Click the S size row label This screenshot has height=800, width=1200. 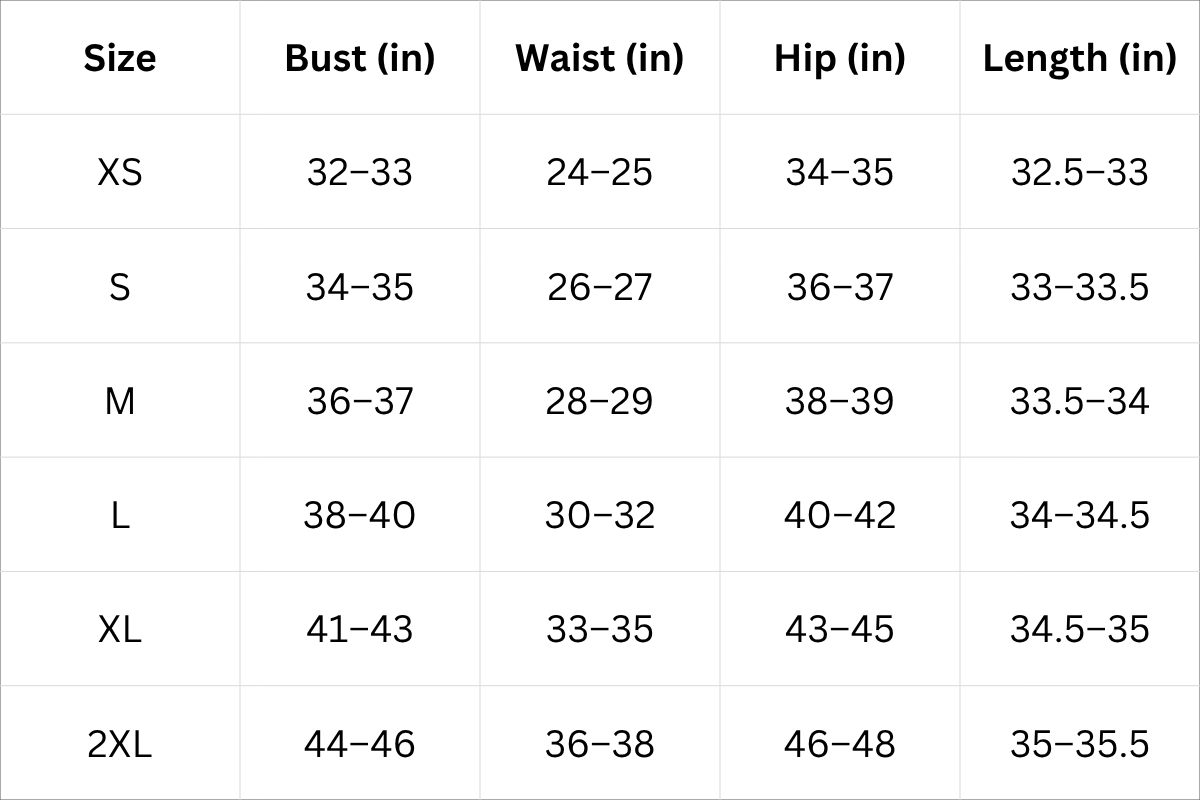coord(120,287)
